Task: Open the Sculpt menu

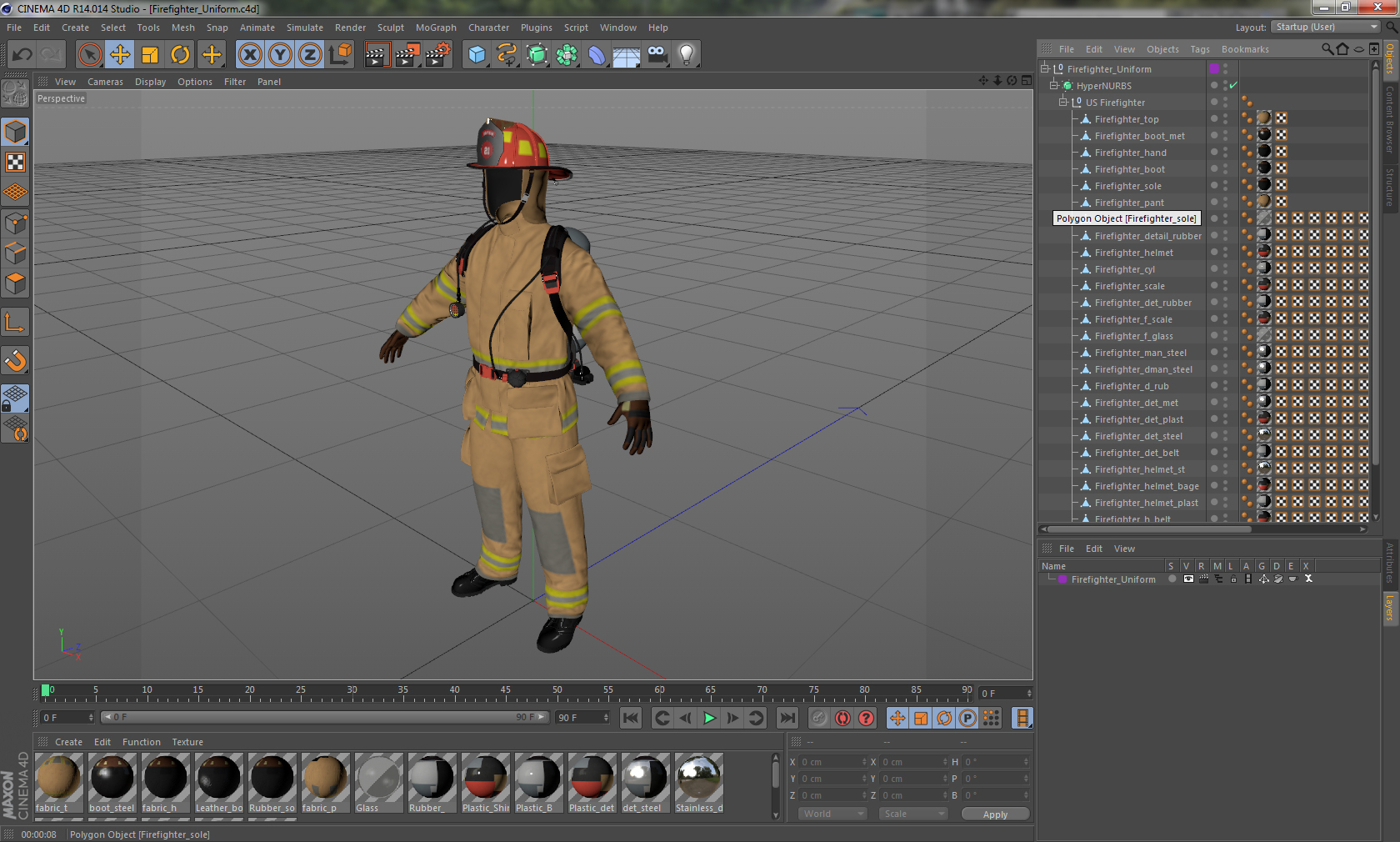Action: tap(390, 28)
